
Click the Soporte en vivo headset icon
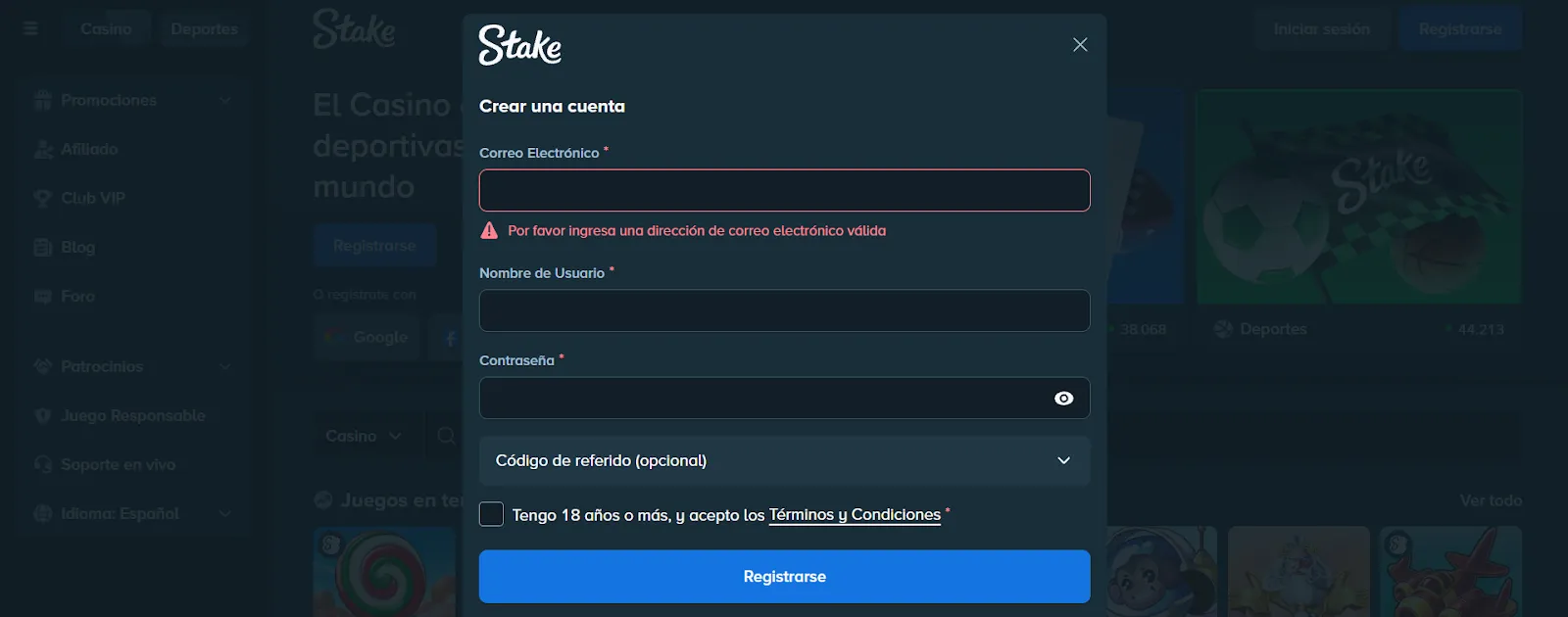(41, 464)
